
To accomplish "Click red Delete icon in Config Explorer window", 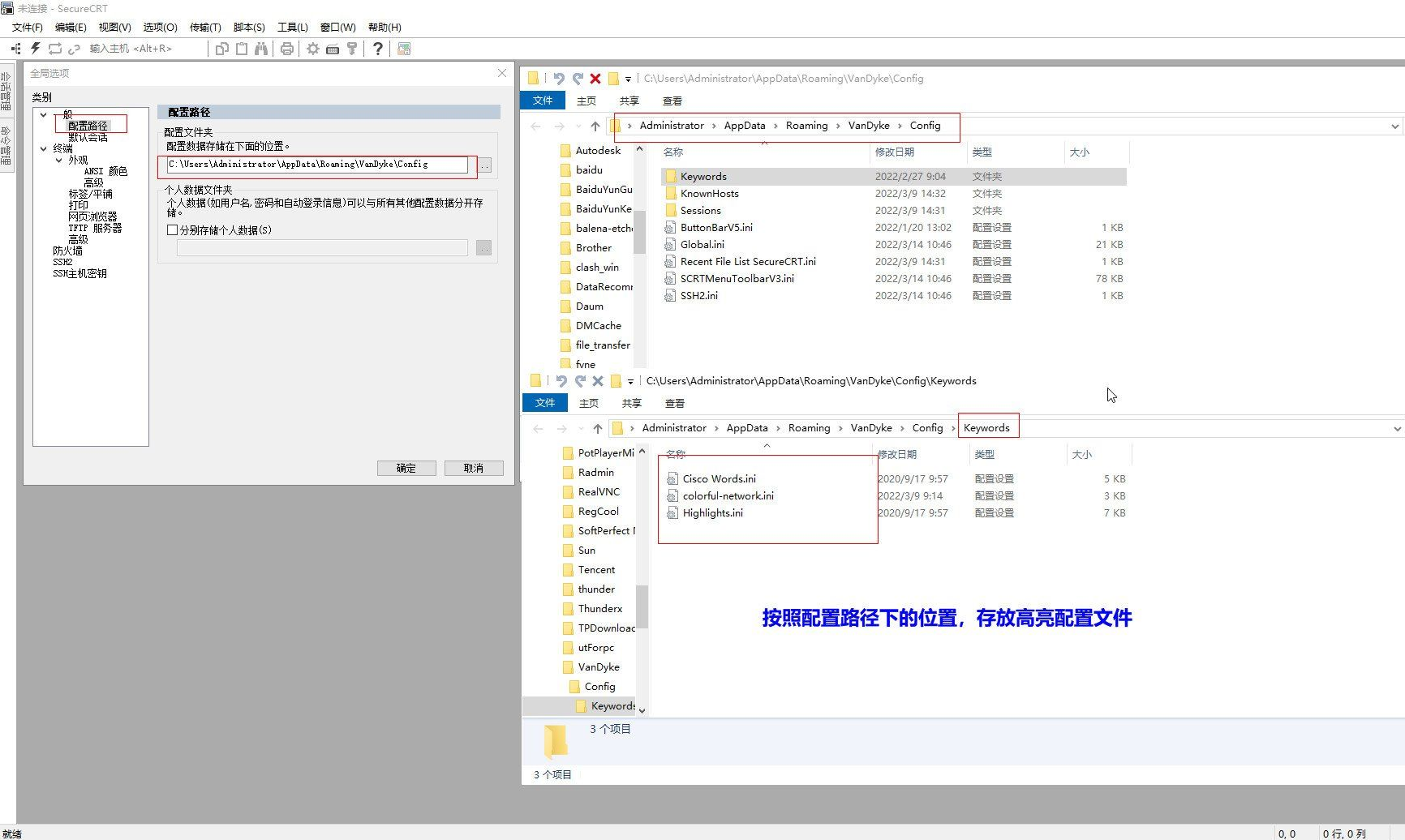I will coord(595,79).
